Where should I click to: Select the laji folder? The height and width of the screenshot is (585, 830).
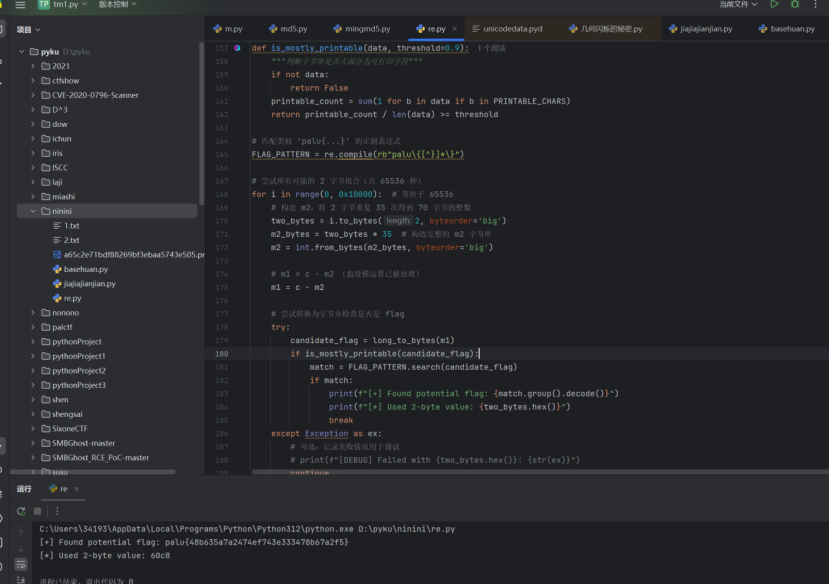point(52,182)
